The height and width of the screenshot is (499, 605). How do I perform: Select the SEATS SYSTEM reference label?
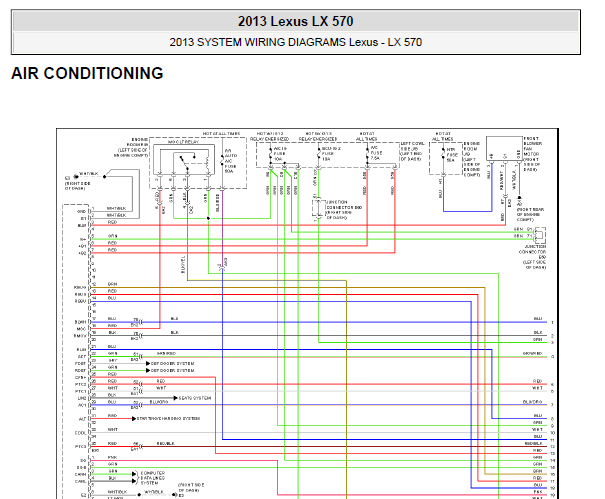[195, 398]
